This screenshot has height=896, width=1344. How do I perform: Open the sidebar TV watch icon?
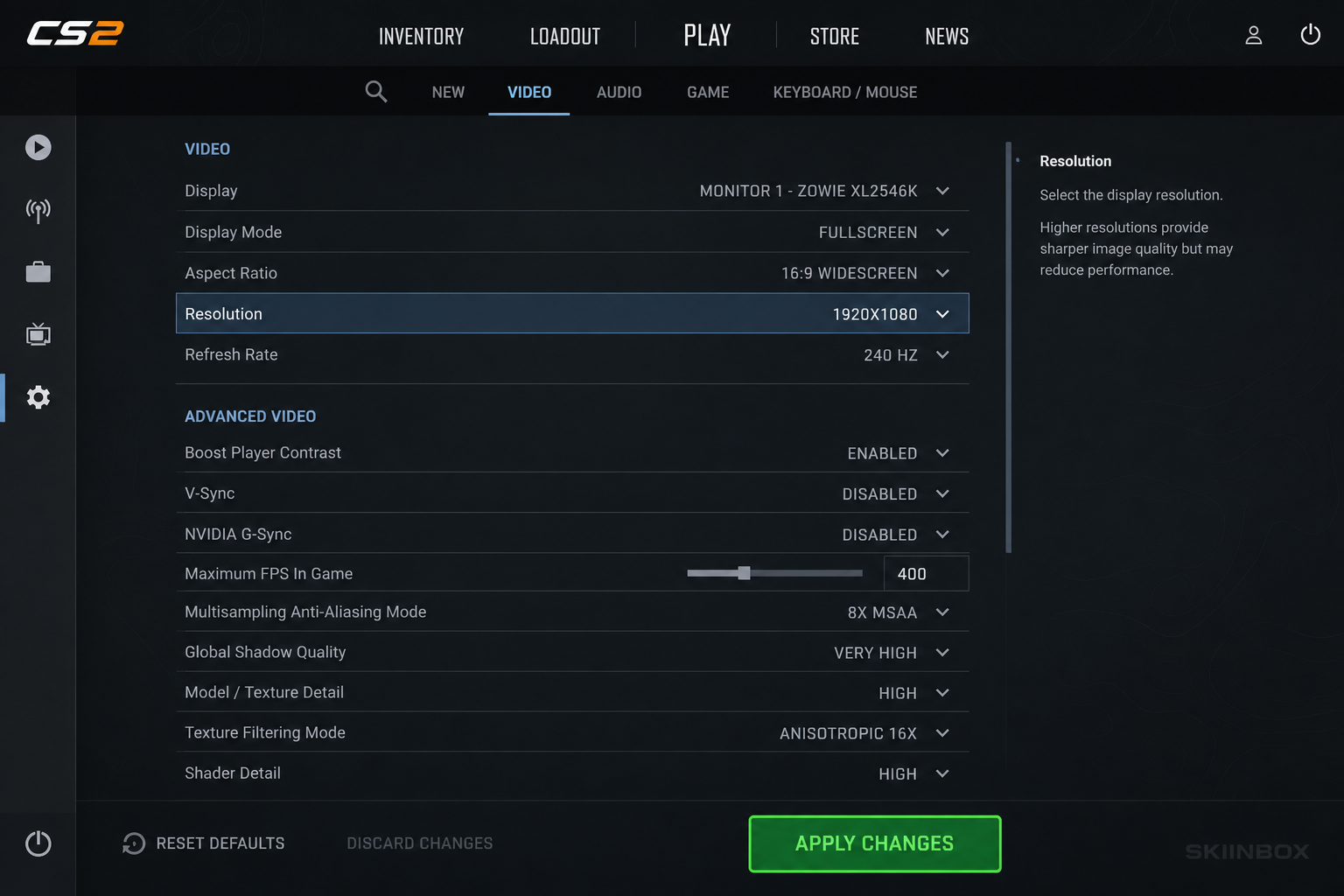click(38, 334)
